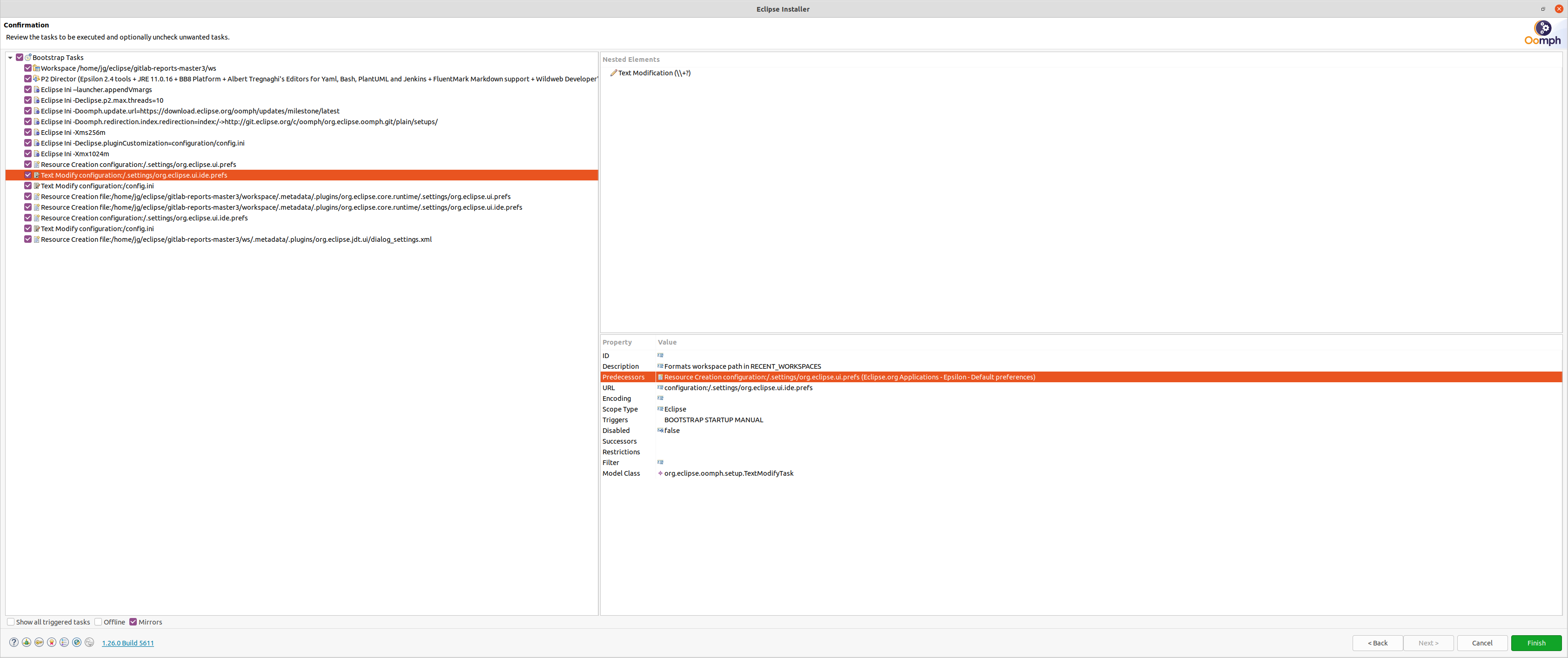Collapse the Bootstrap Tasks tree
Image resolution: width=1568 pixels, height=658 pixels.
click(x=10, y=58)
